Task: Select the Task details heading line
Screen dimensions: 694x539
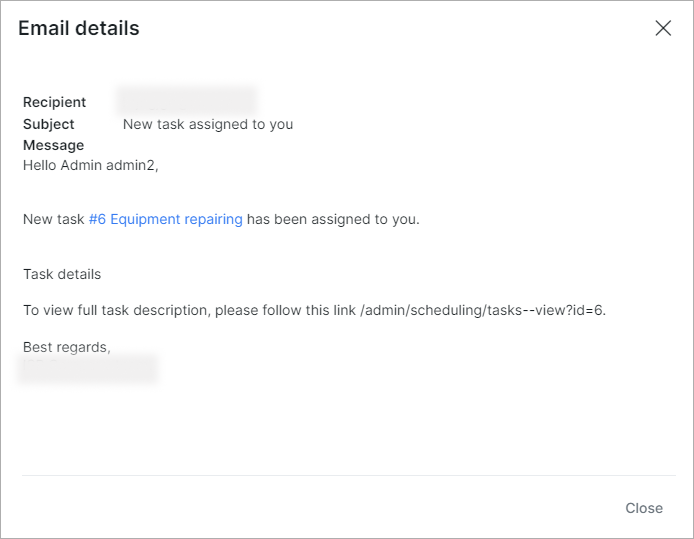Action: point(62,274)
